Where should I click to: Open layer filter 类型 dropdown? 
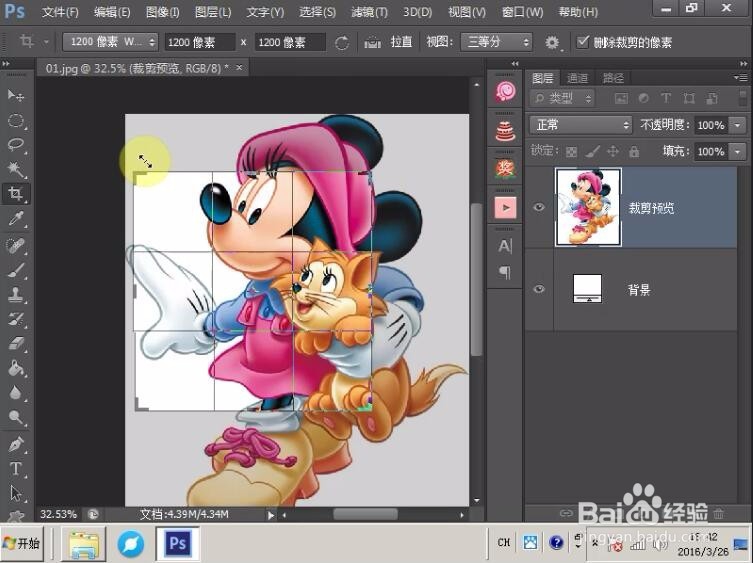[x=562, y=98]
